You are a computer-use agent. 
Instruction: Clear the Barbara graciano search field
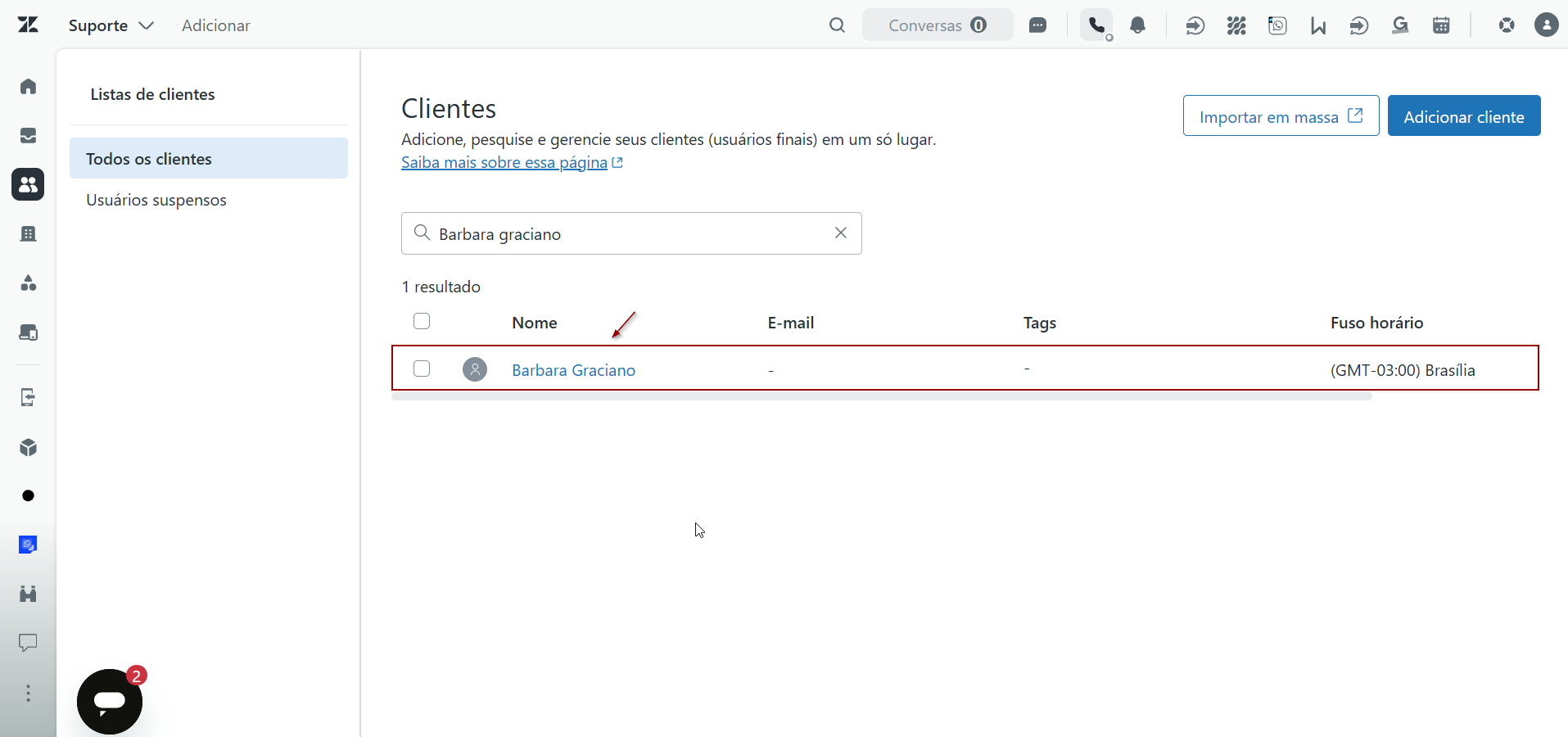pyautogui.click(x=841, y=233)
